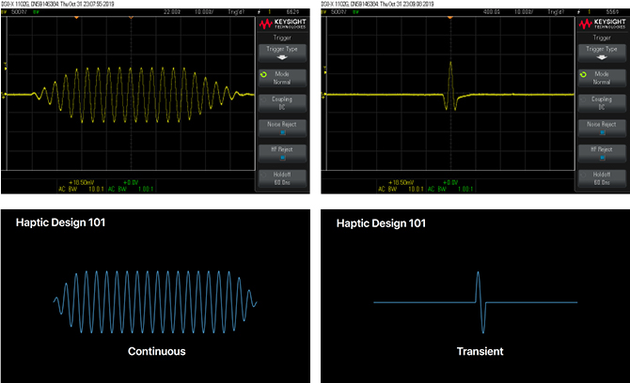This screenshot has height=383, width=630.
Task: Click the blue Continuous waveform slide graphic
Action: [155, 302]
